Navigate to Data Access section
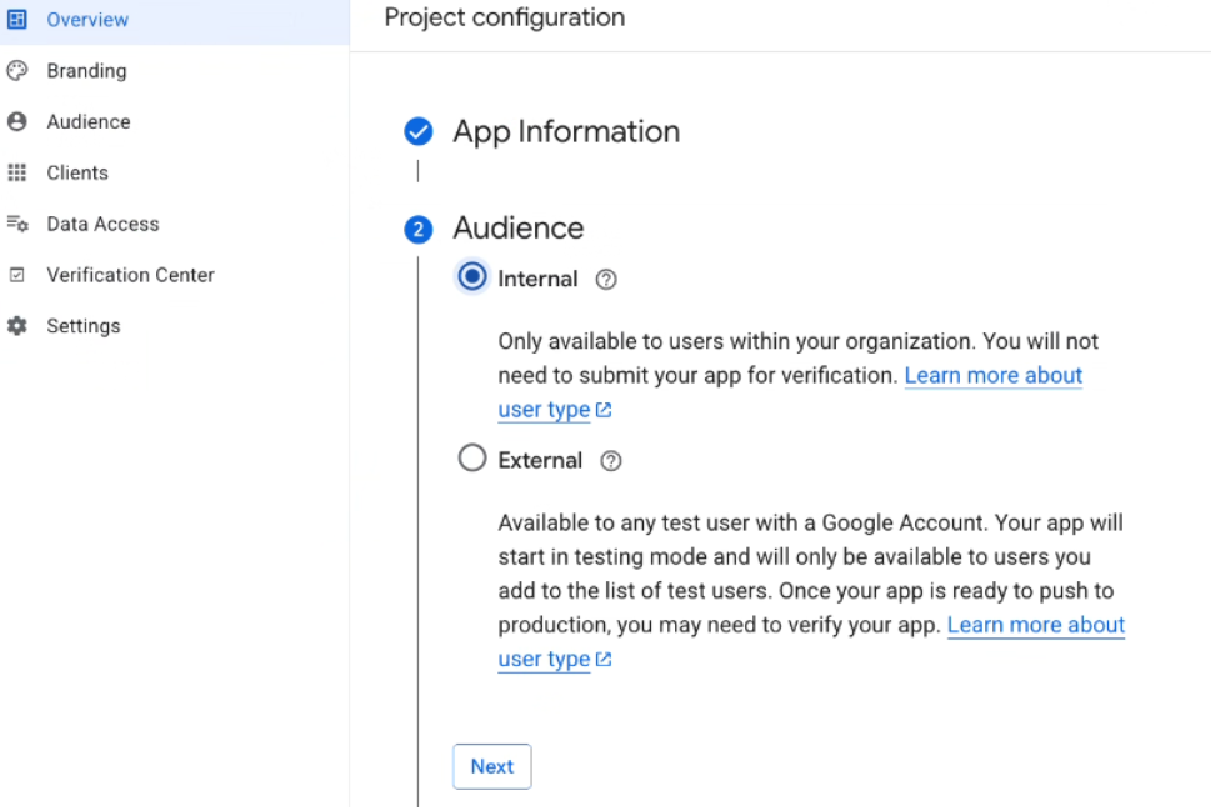The width and height of the screenshot is (1211, 807). 102,224
